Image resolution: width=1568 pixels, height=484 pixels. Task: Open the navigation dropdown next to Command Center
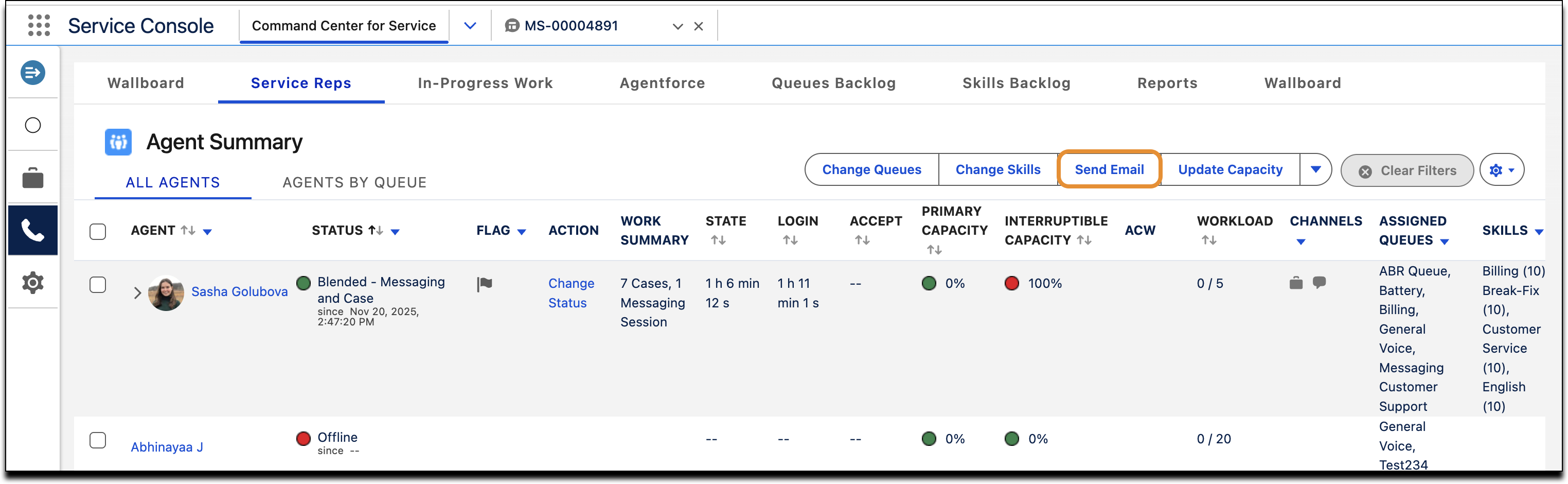click(470, 26)
